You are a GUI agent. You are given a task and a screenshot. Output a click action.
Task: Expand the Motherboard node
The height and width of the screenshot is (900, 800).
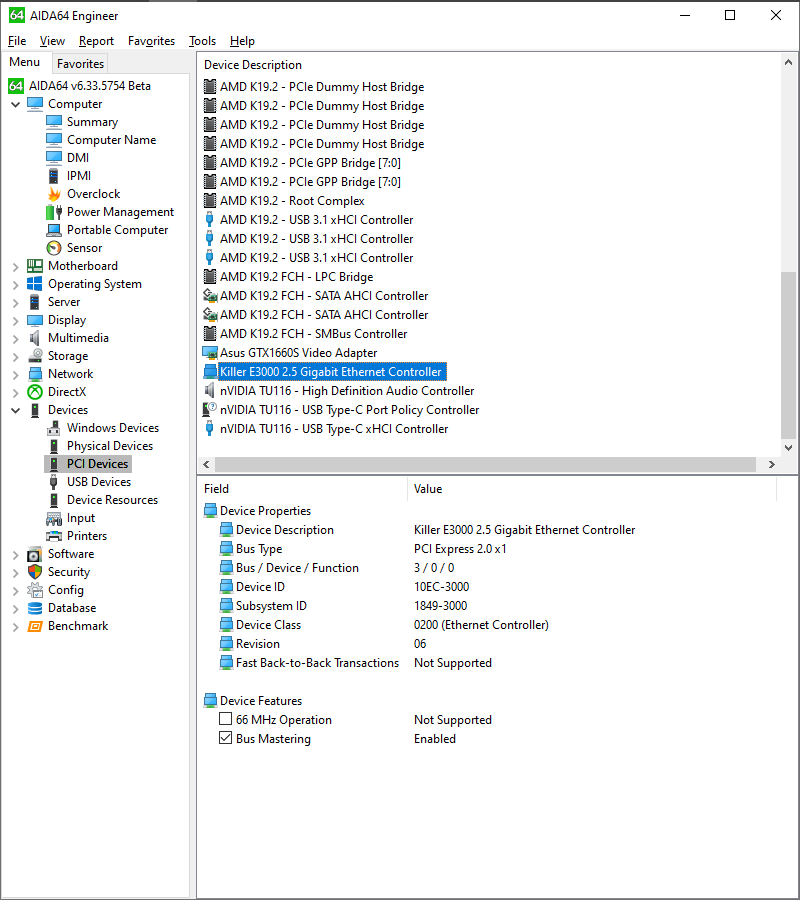click(15, 266)
